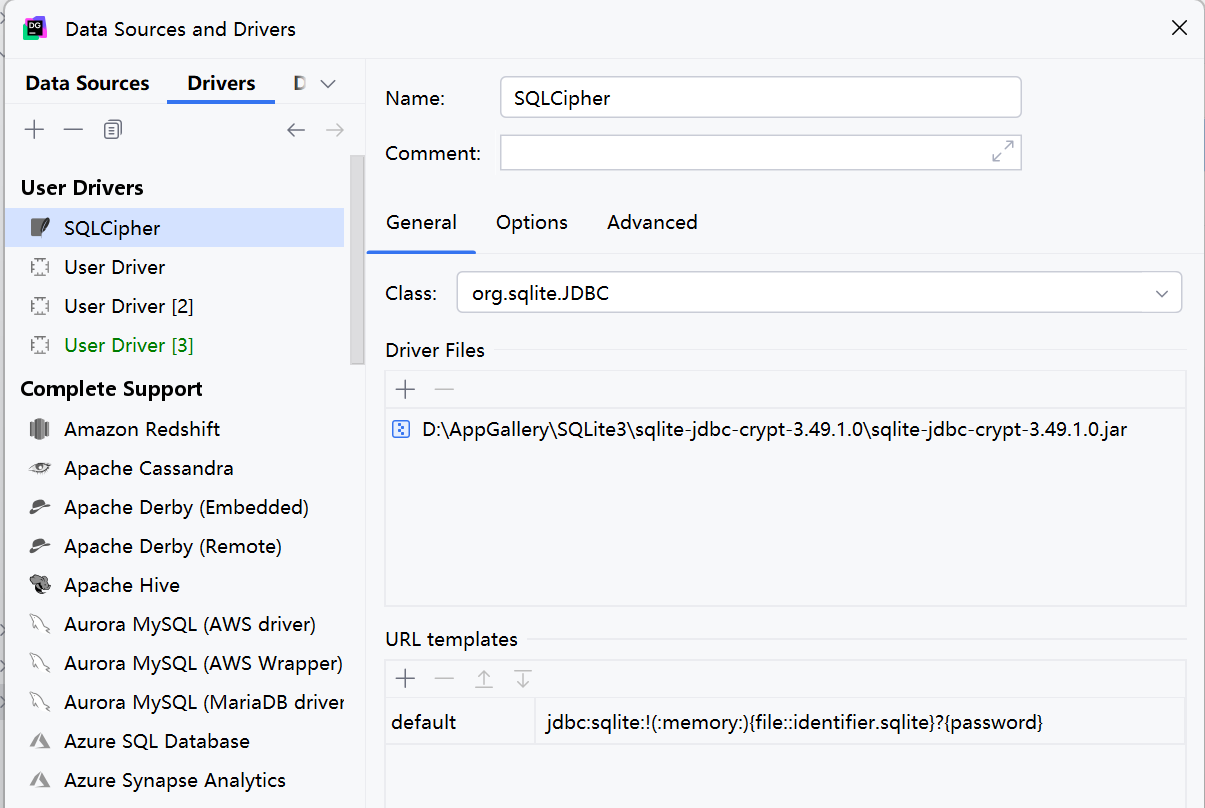1205x808 pixels.
Task: Remove driver file with minus icon
Action: 444,389
